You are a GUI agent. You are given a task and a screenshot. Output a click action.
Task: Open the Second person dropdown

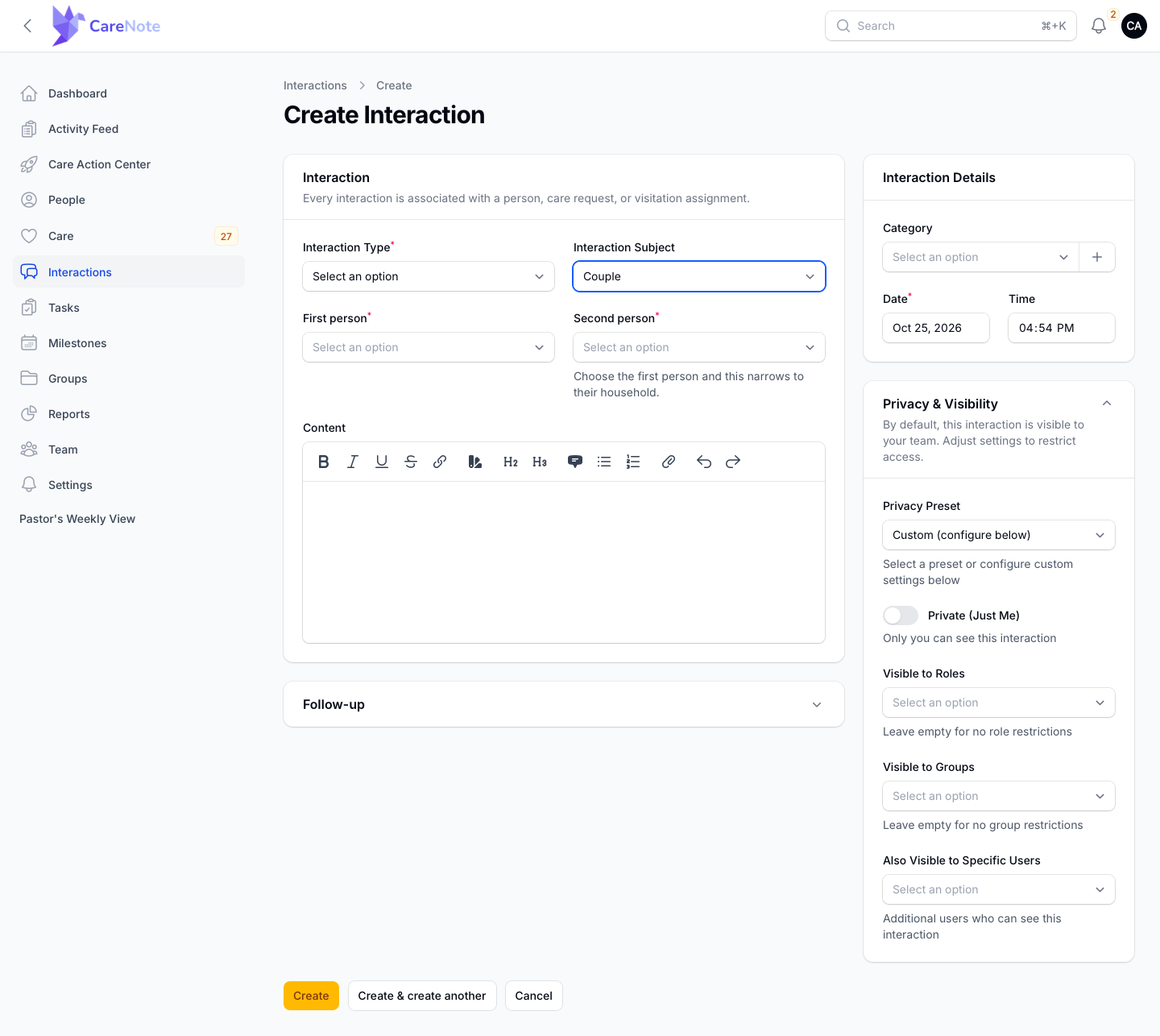pyautogui.click(x=699, y=347)
